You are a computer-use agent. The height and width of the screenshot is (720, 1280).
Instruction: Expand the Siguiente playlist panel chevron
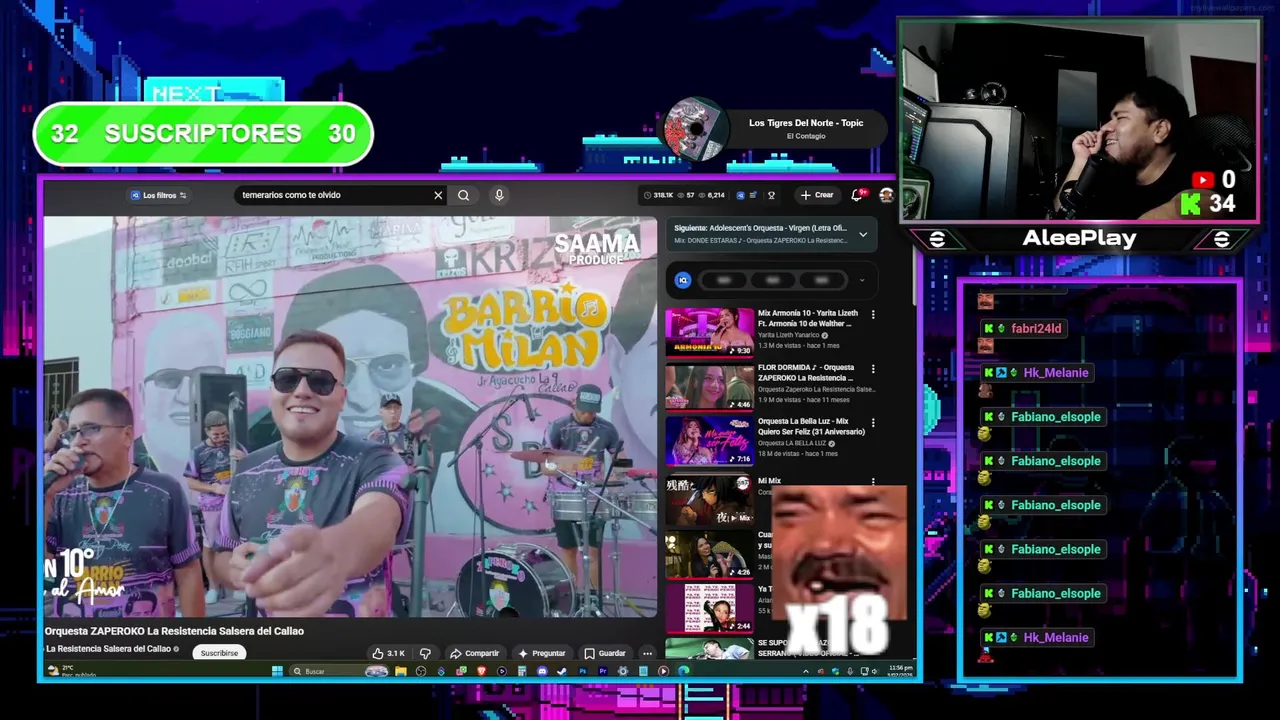(863, 234)
